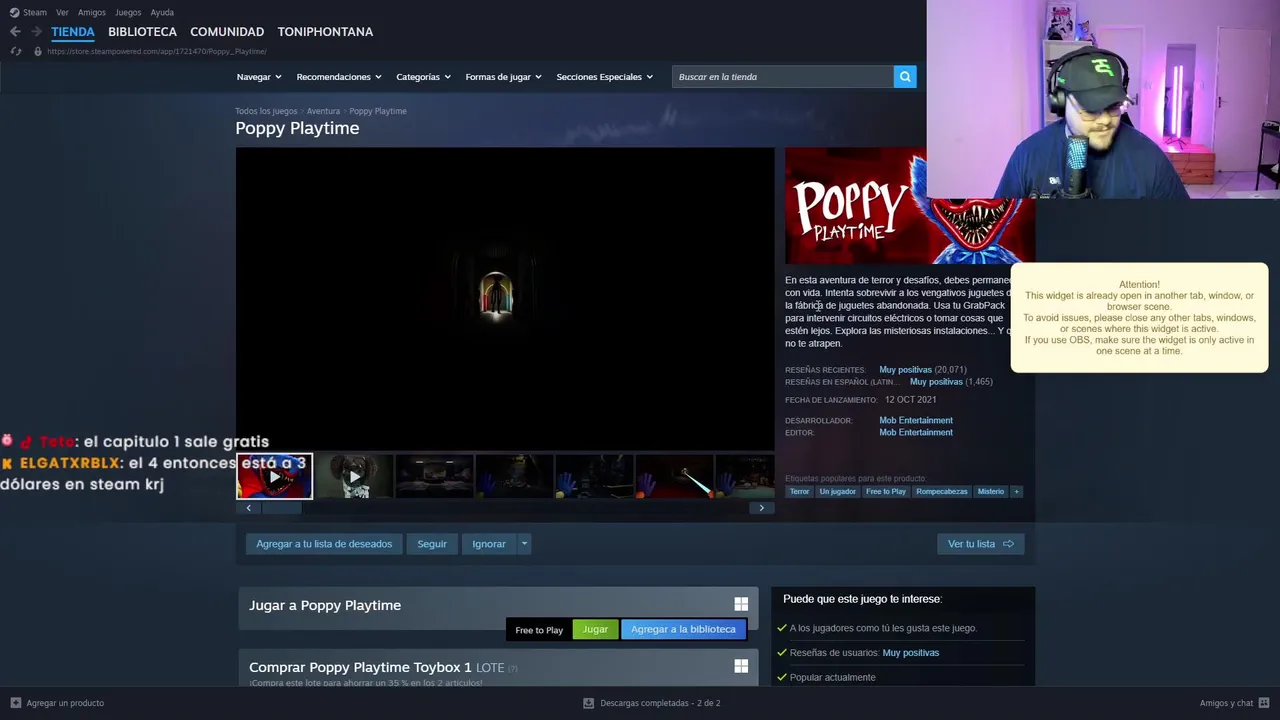Click the forward navigation arrow
Viewport: 1280px width, 720px height.
click(36, 32)
